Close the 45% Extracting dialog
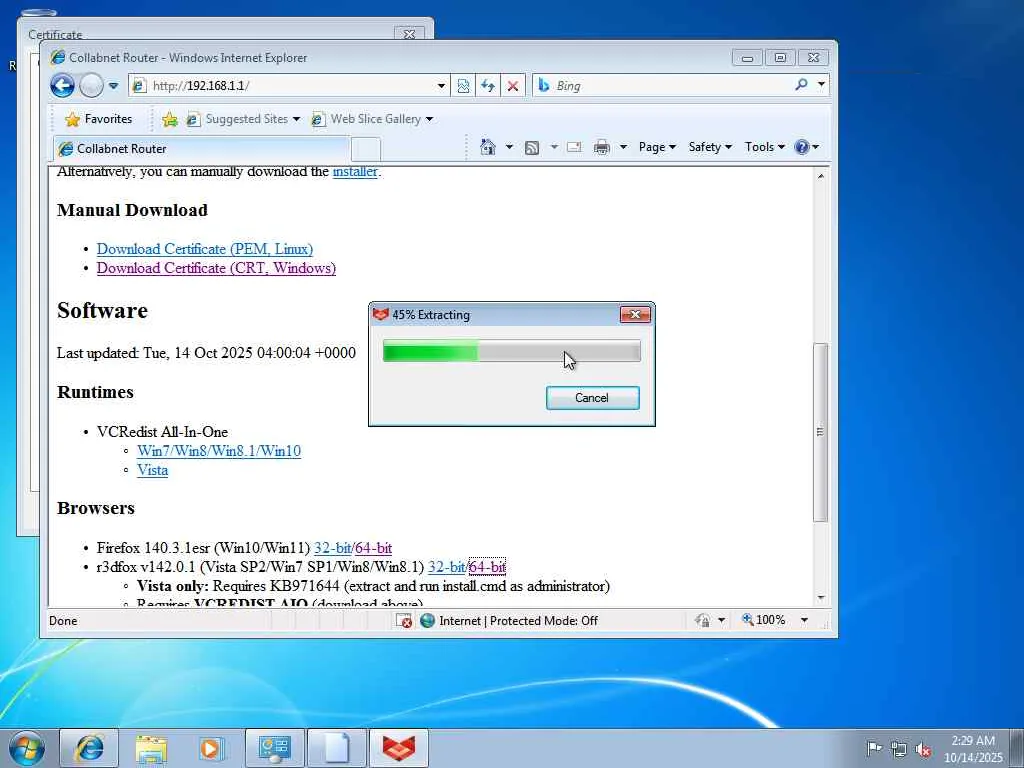 (x=635, y=315)
